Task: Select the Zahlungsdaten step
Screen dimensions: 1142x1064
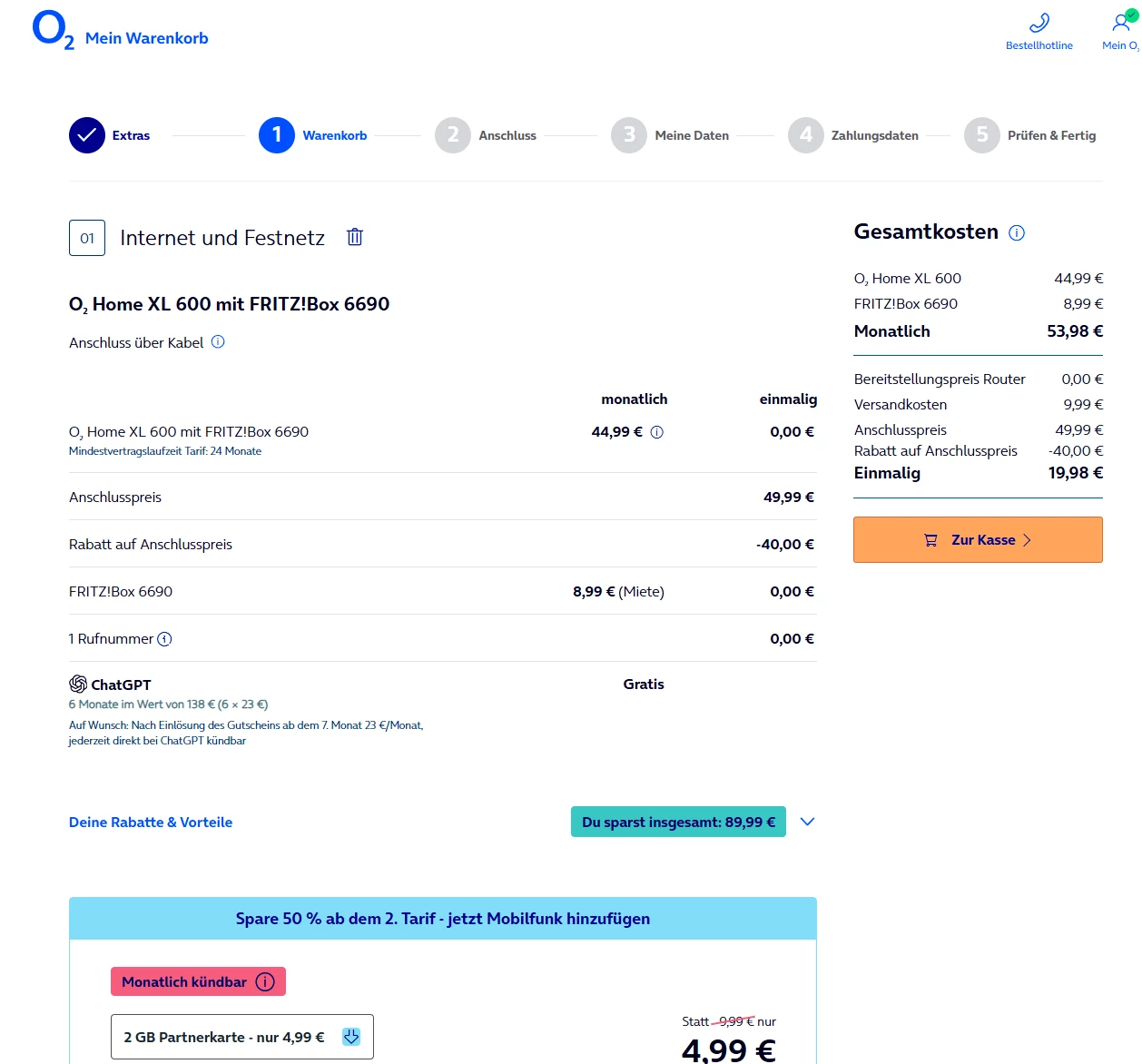Action: [805, 135]
